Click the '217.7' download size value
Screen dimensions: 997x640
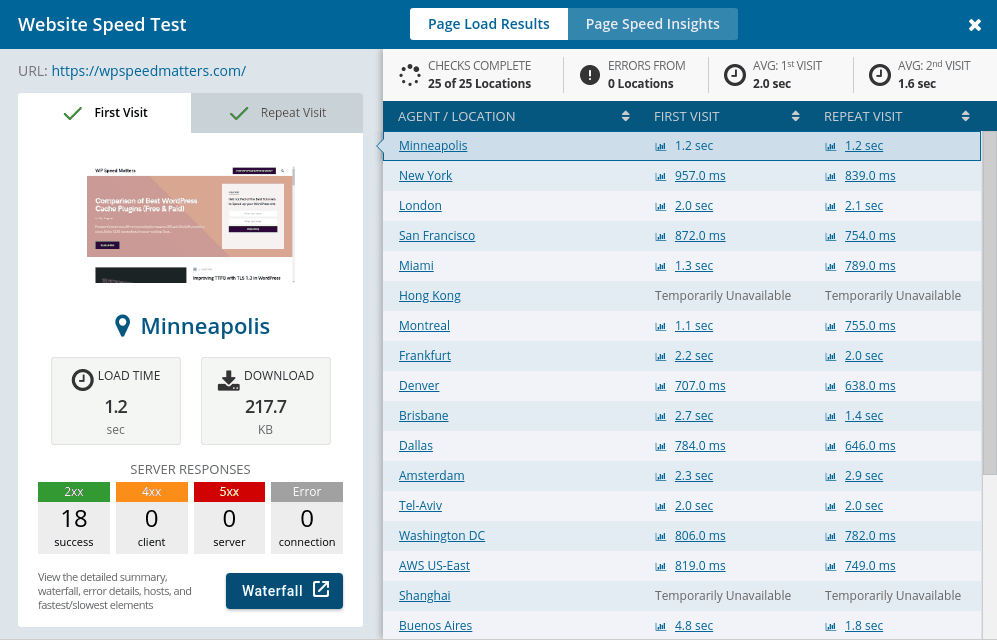(x=266, y=406)
